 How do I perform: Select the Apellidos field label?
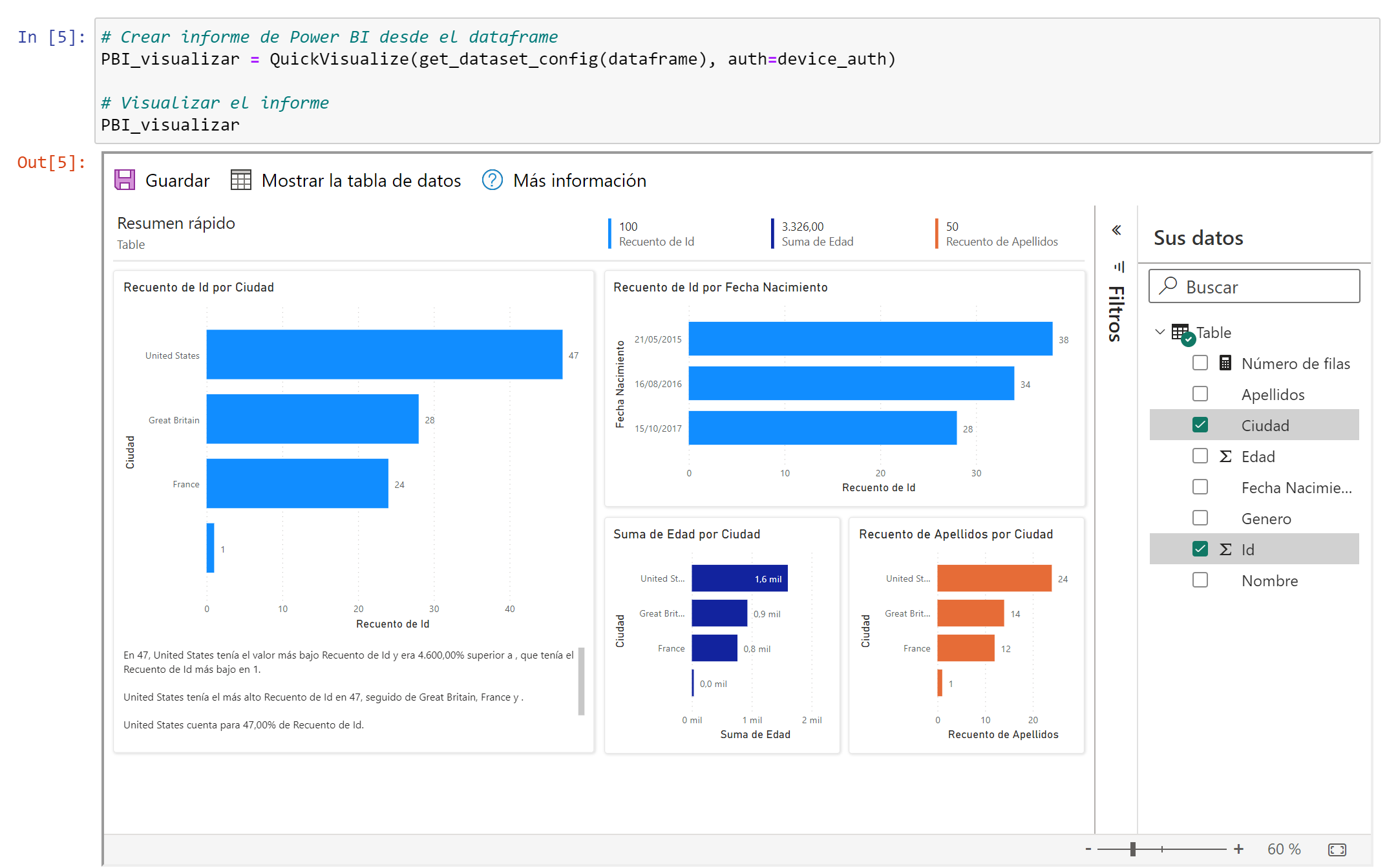[x=1273, y=394]
